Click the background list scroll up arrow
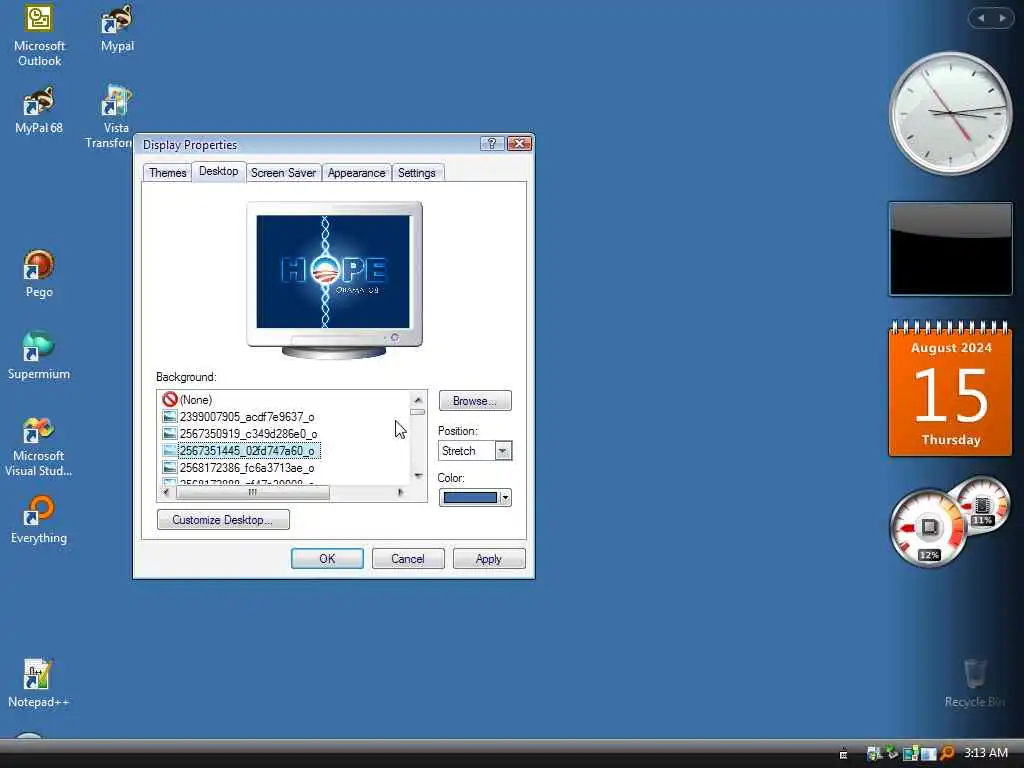This screenshot has height=768, width=1024. (418, 399)
